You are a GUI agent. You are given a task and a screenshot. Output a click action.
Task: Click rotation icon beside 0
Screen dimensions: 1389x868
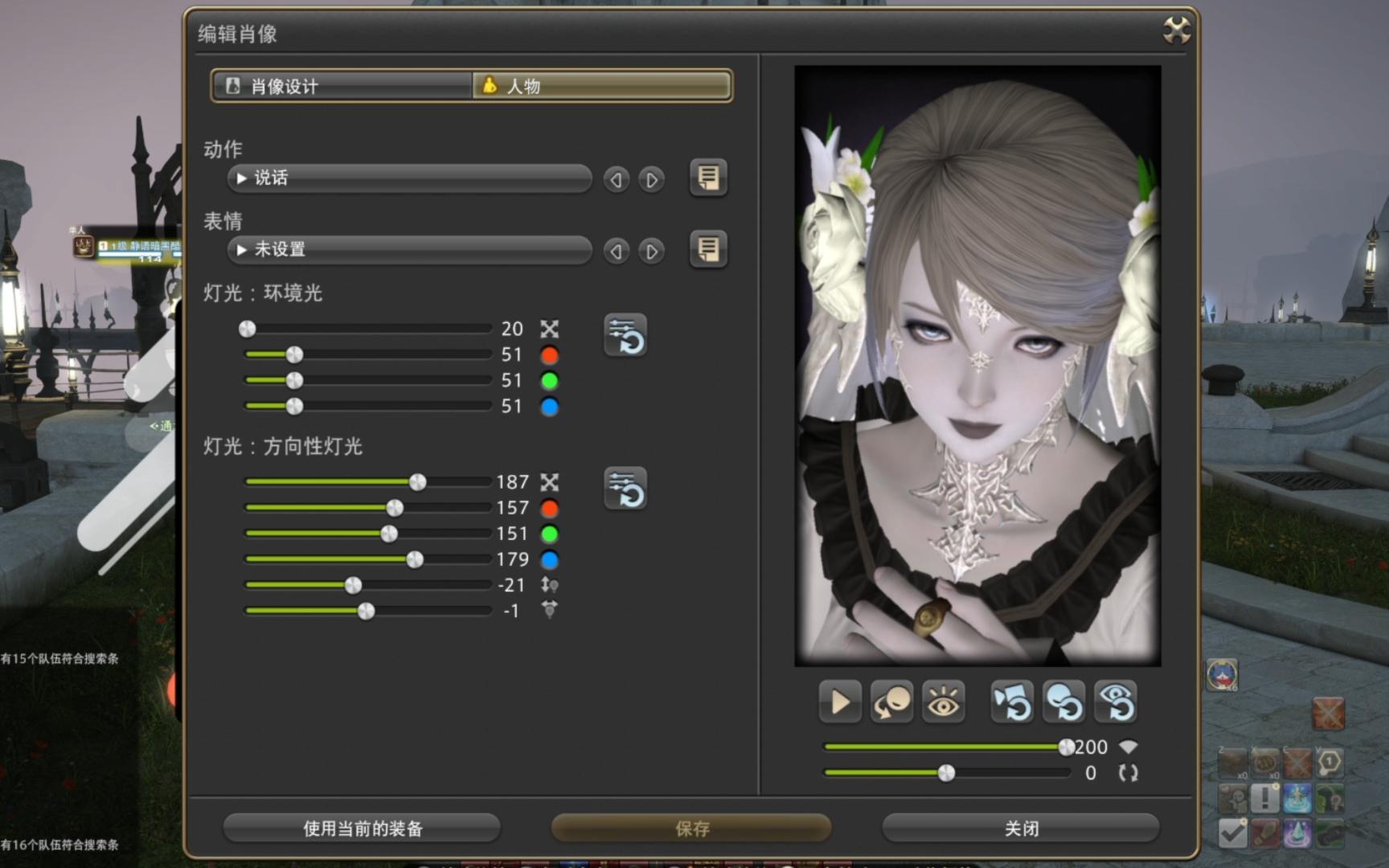[x=1129, y=773]
